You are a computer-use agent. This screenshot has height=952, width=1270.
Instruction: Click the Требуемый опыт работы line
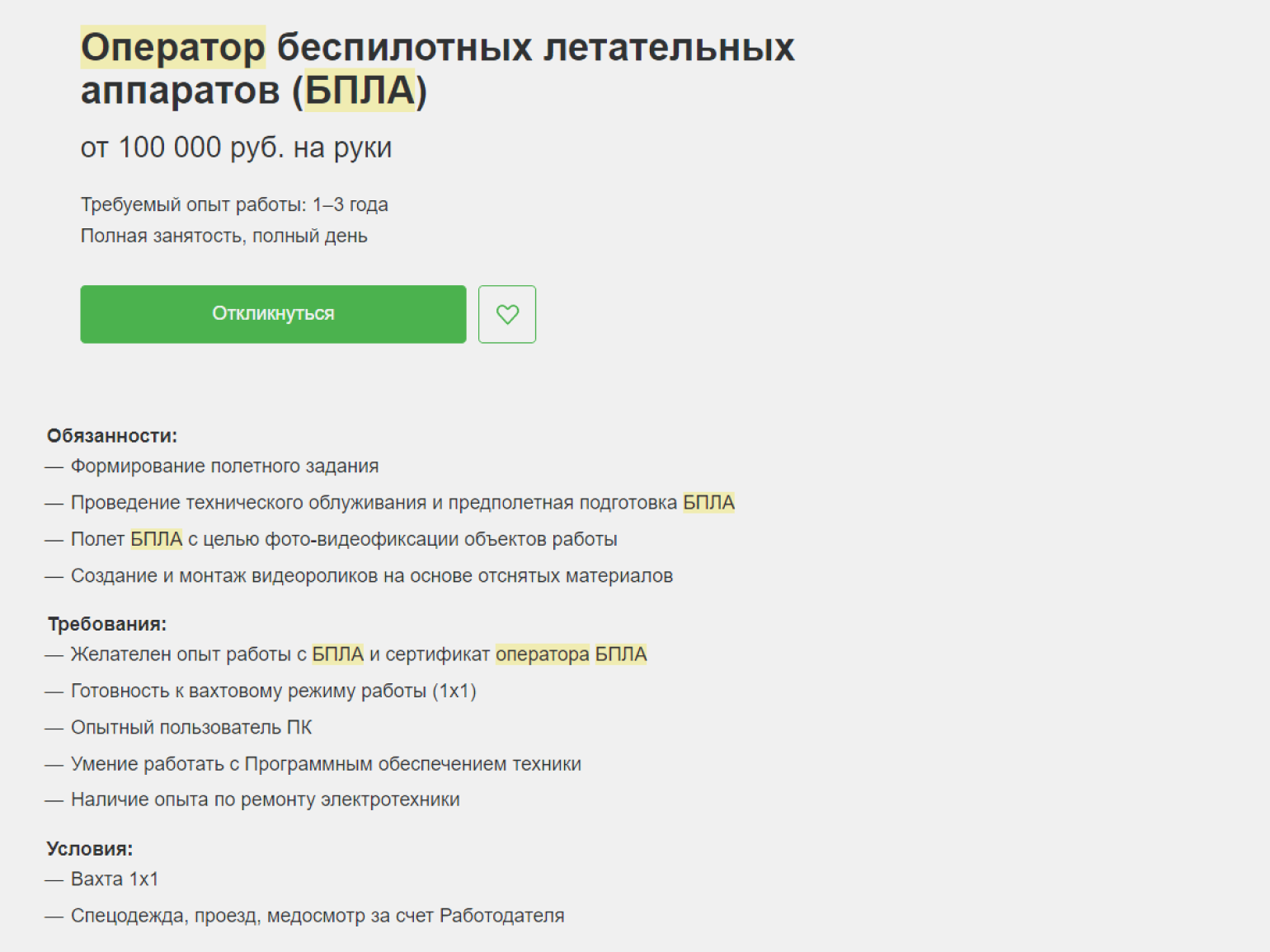234,204
